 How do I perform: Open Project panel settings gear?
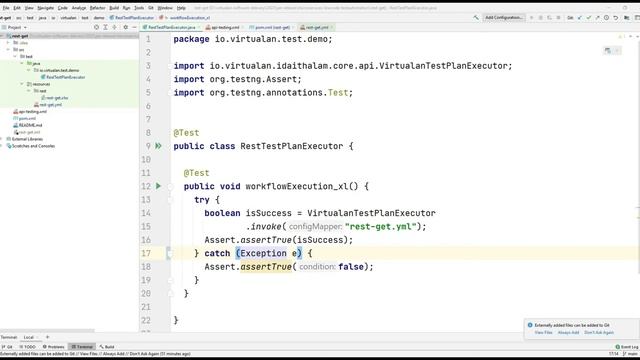point(125,27)
